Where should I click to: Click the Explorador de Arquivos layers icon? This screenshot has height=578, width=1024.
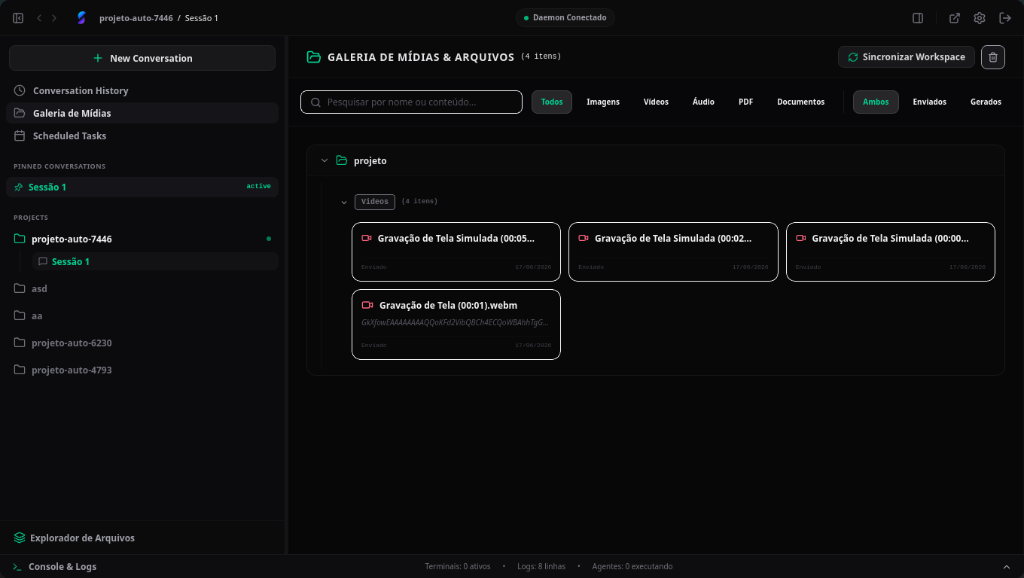coord(20,538)
